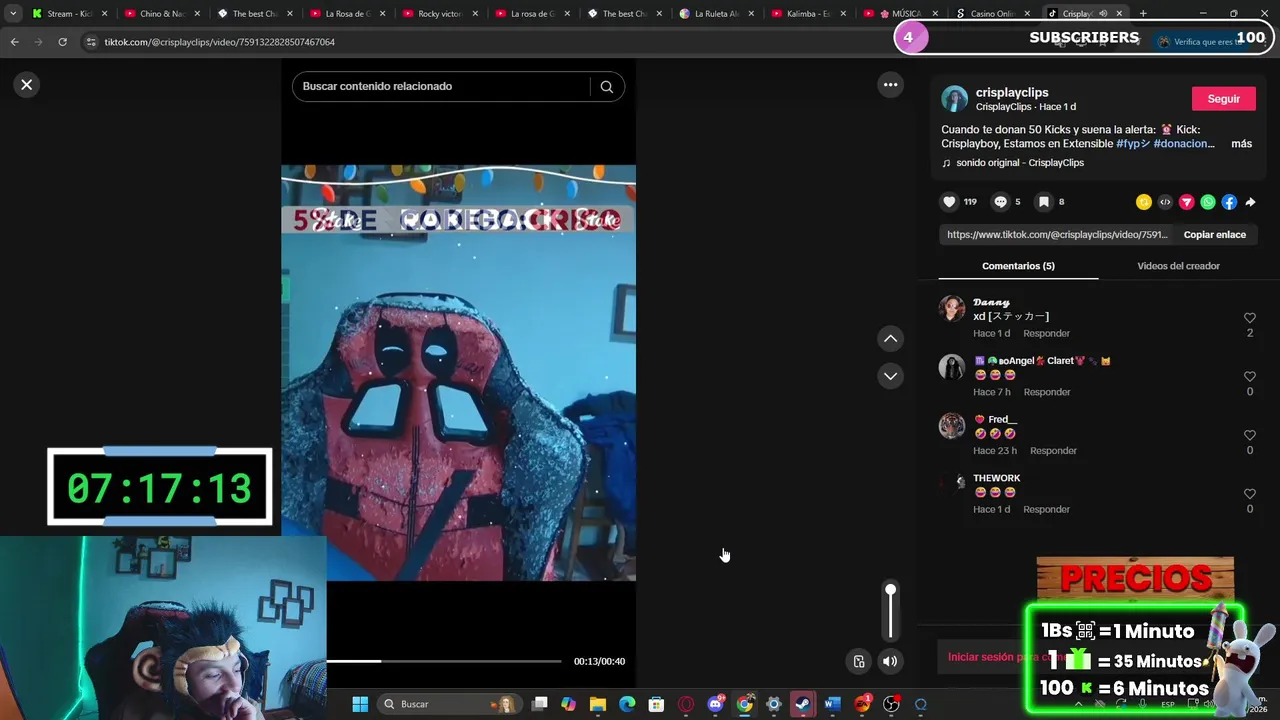
Task: Open the browser tab search dropdown
Action: point(13,14)
